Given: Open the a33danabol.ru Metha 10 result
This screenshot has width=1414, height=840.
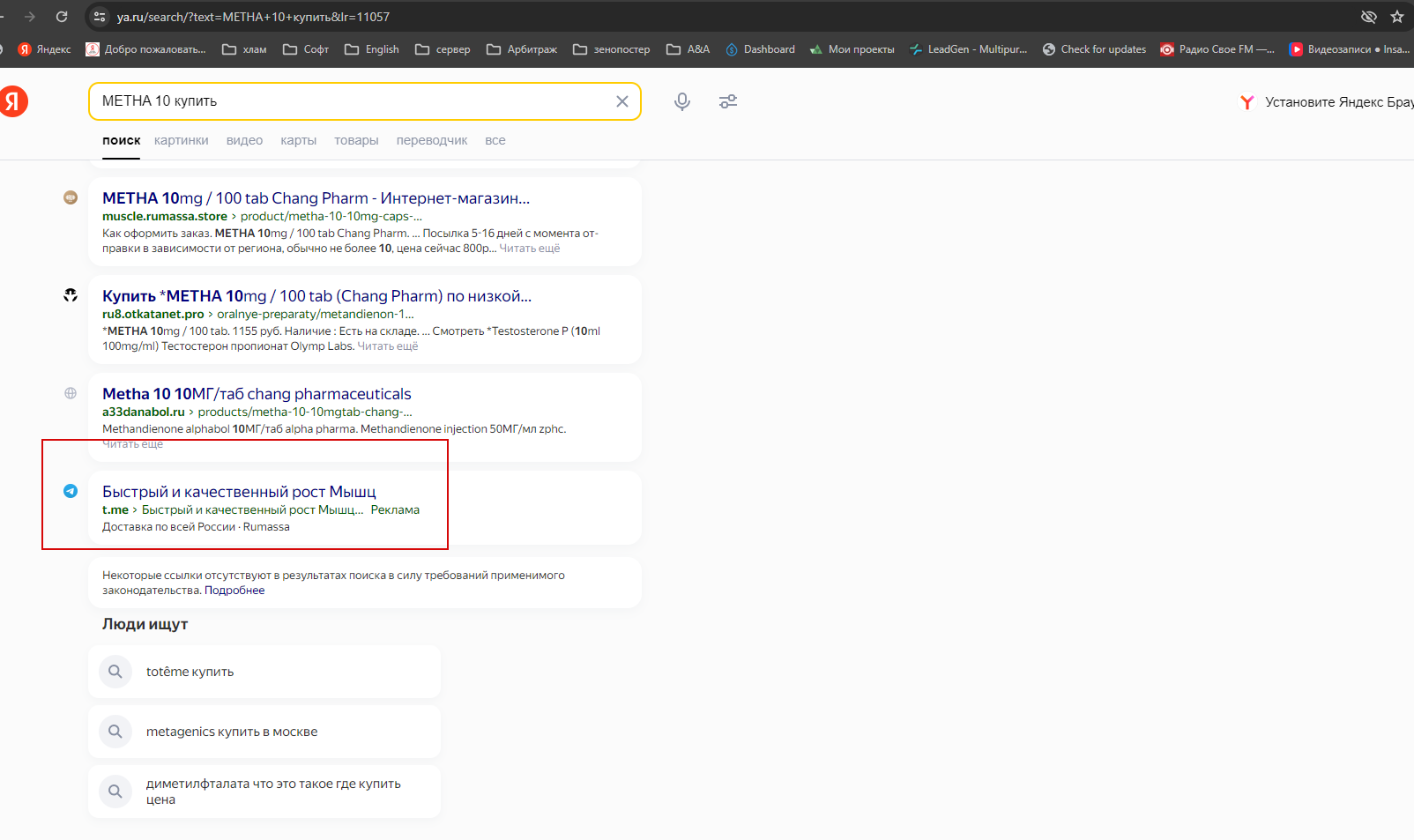Looking at the screenshot, I should pyautogui.click(x=257, y=394).
